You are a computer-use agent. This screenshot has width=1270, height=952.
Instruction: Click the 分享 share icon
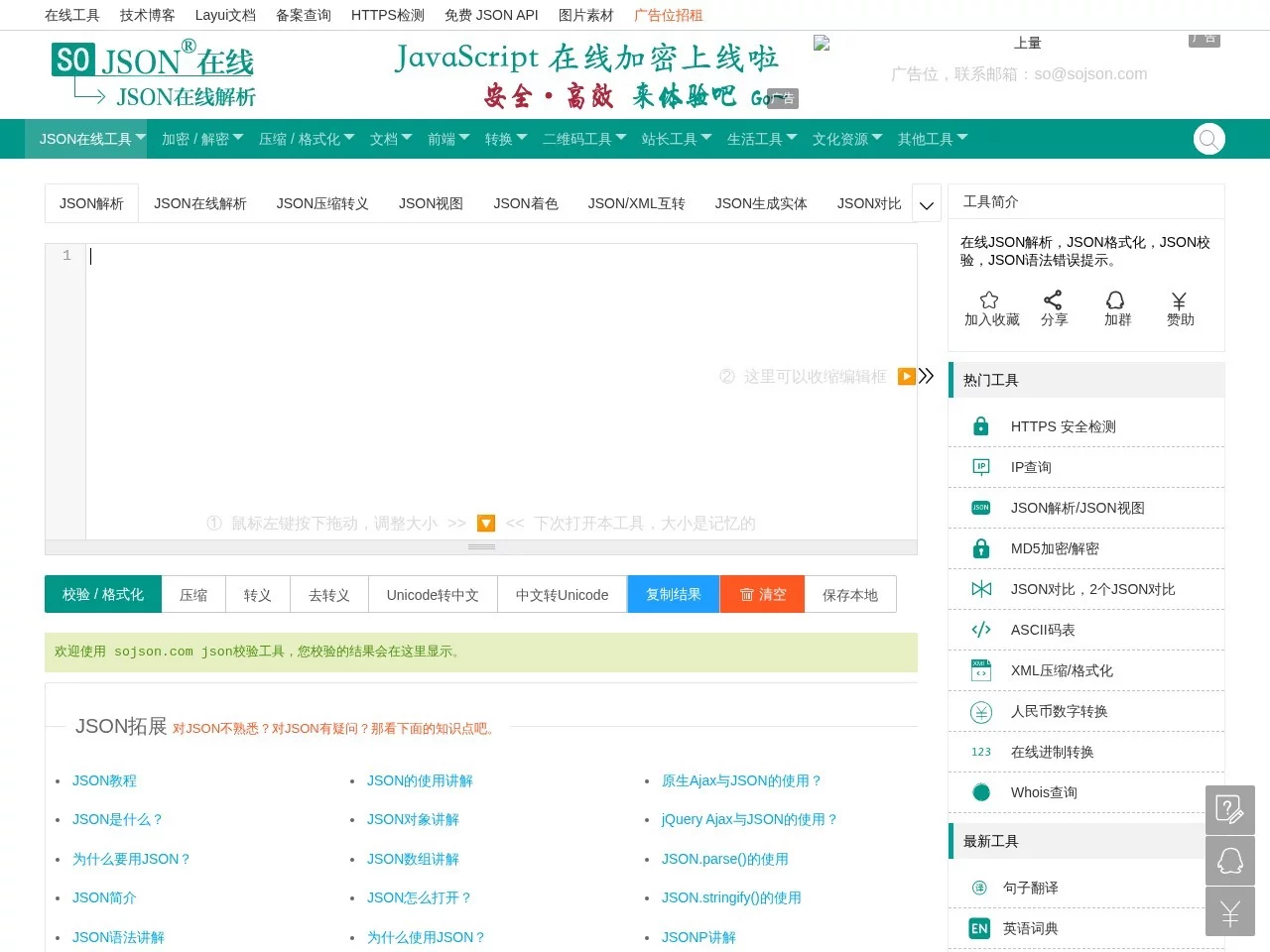[x=1054, y=299]
